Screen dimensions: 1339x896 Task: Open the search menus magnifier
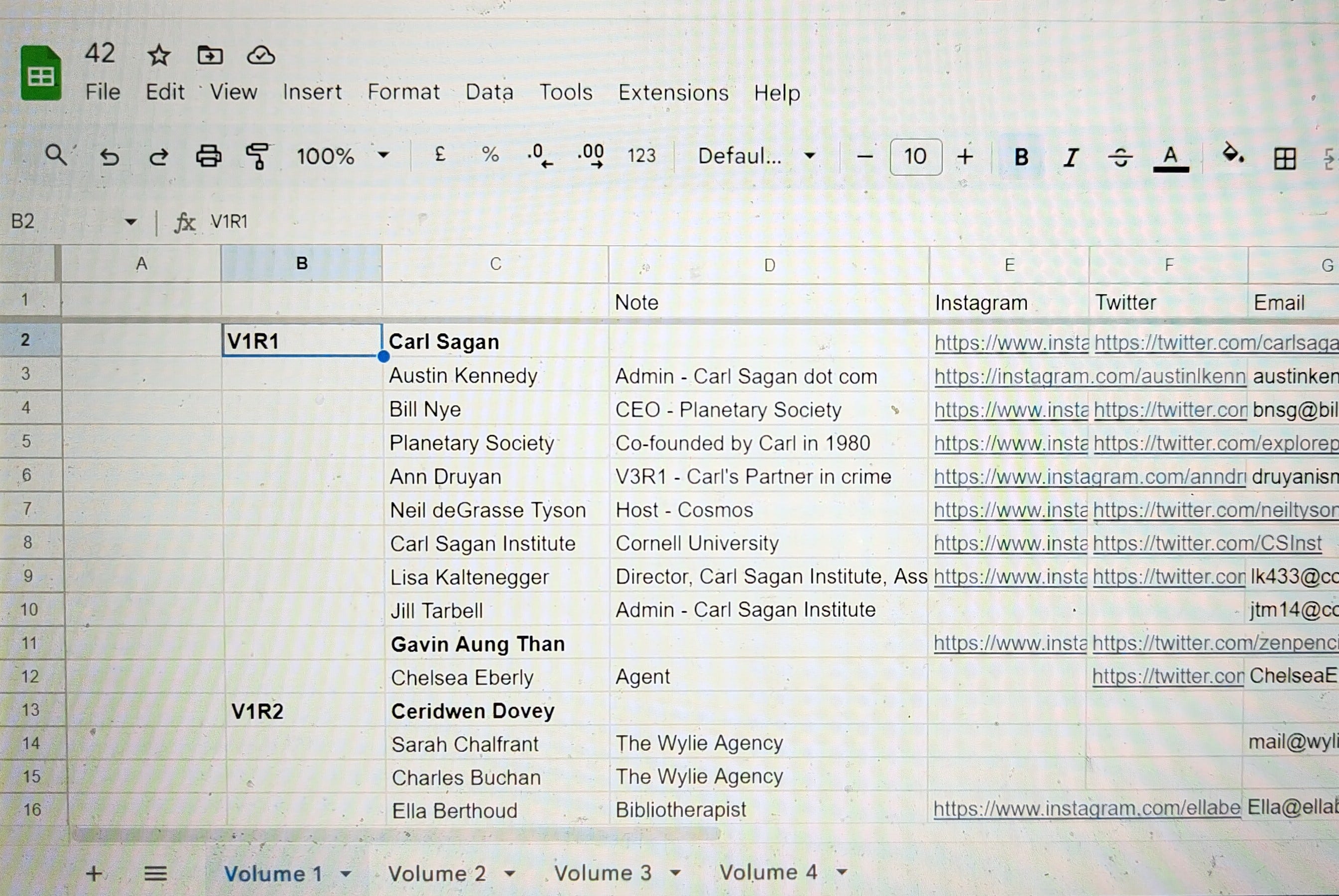[56, 155]
